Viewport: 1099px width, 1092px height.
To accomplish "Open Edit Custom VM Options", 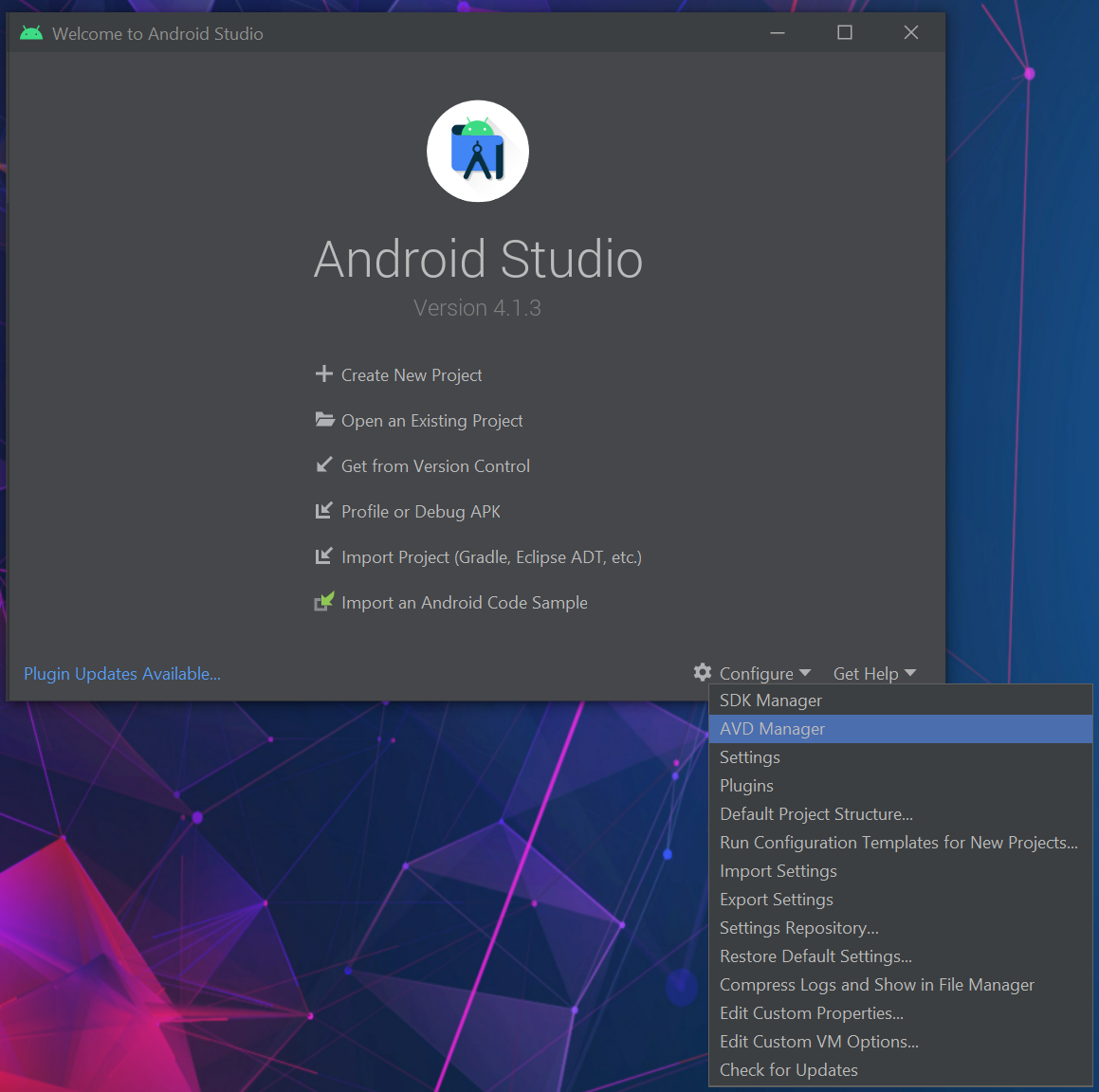I will 818,1042.
